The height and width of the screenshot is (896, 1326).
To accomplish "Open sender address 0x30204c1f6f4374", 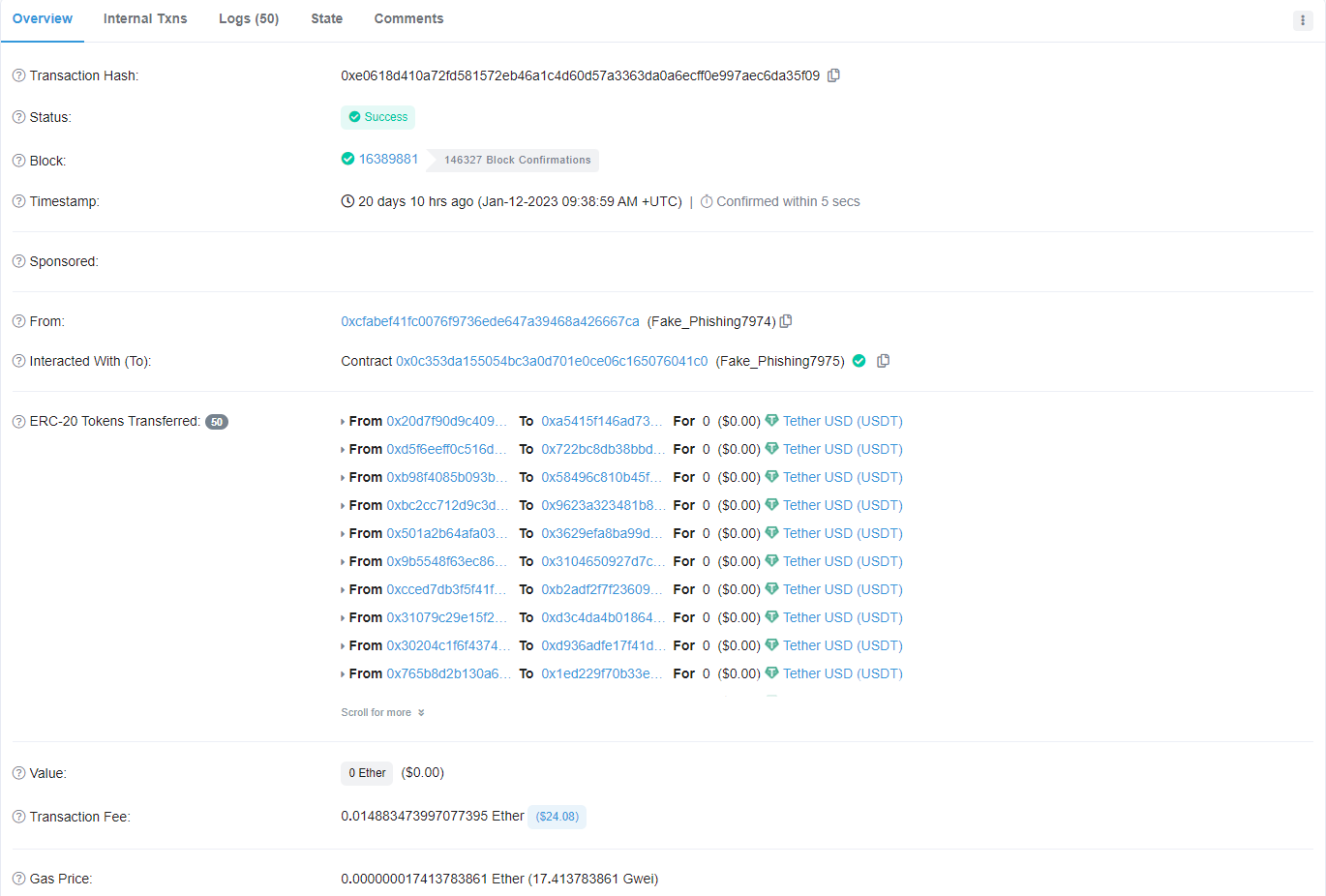I will point(448,645).
